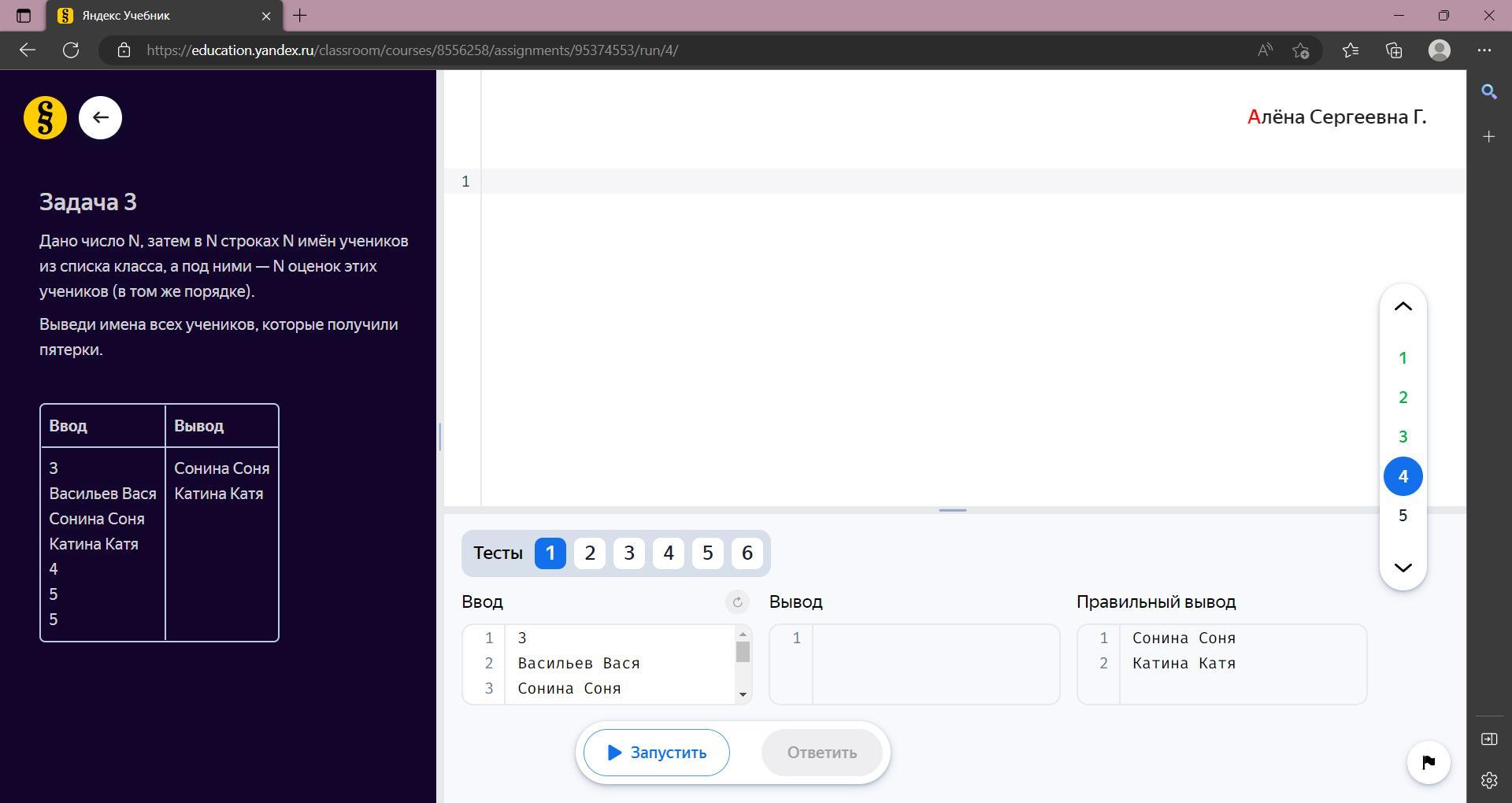This screenshot has height=803, width=1512.
Task: Toggle the sidebar panel icon at bottom
Action: click(x=1489, y=739)
